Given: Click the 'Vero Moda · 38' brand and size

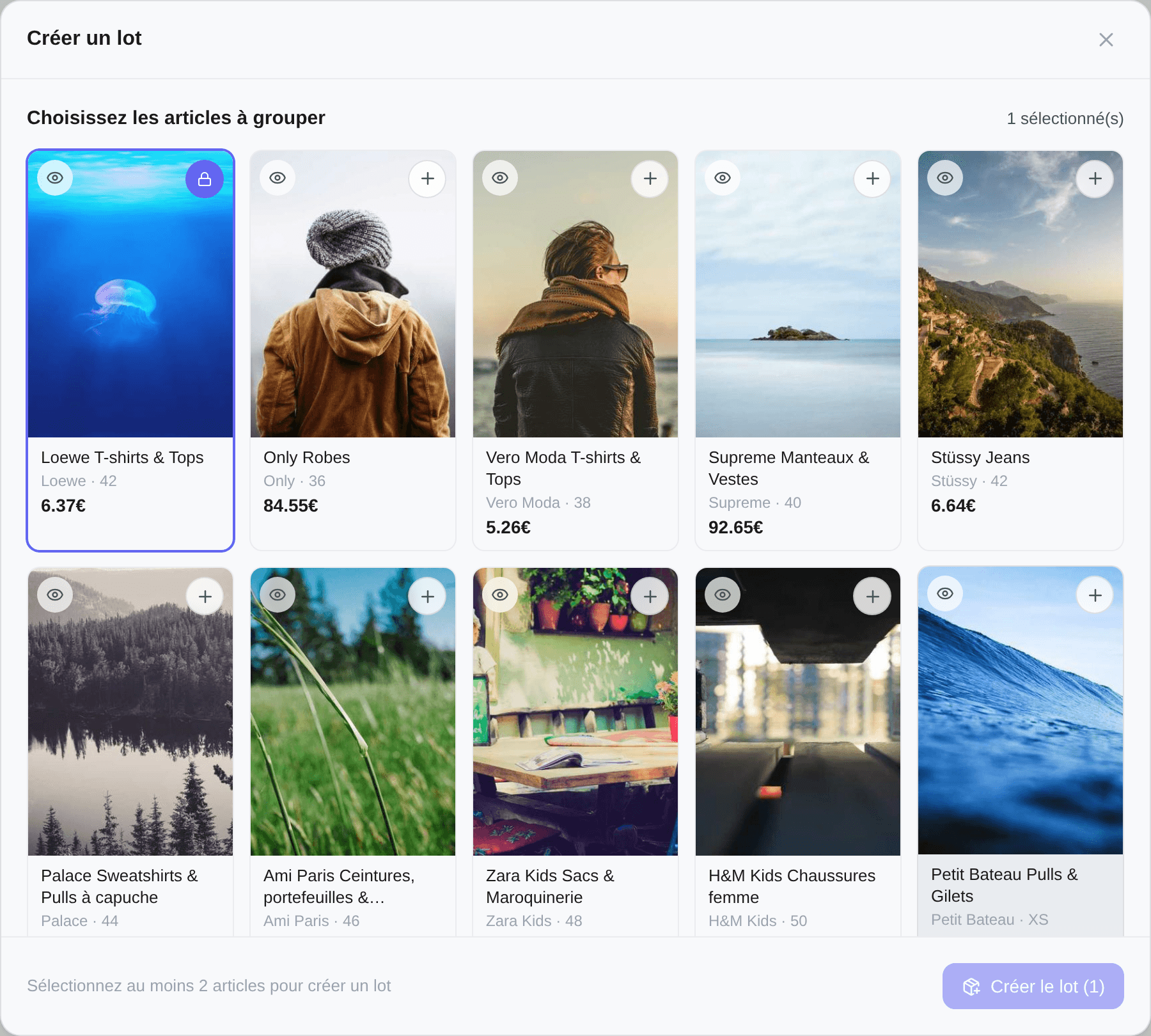Looking at the screenshot, I should pyautogui.click(x=538, y=503).
